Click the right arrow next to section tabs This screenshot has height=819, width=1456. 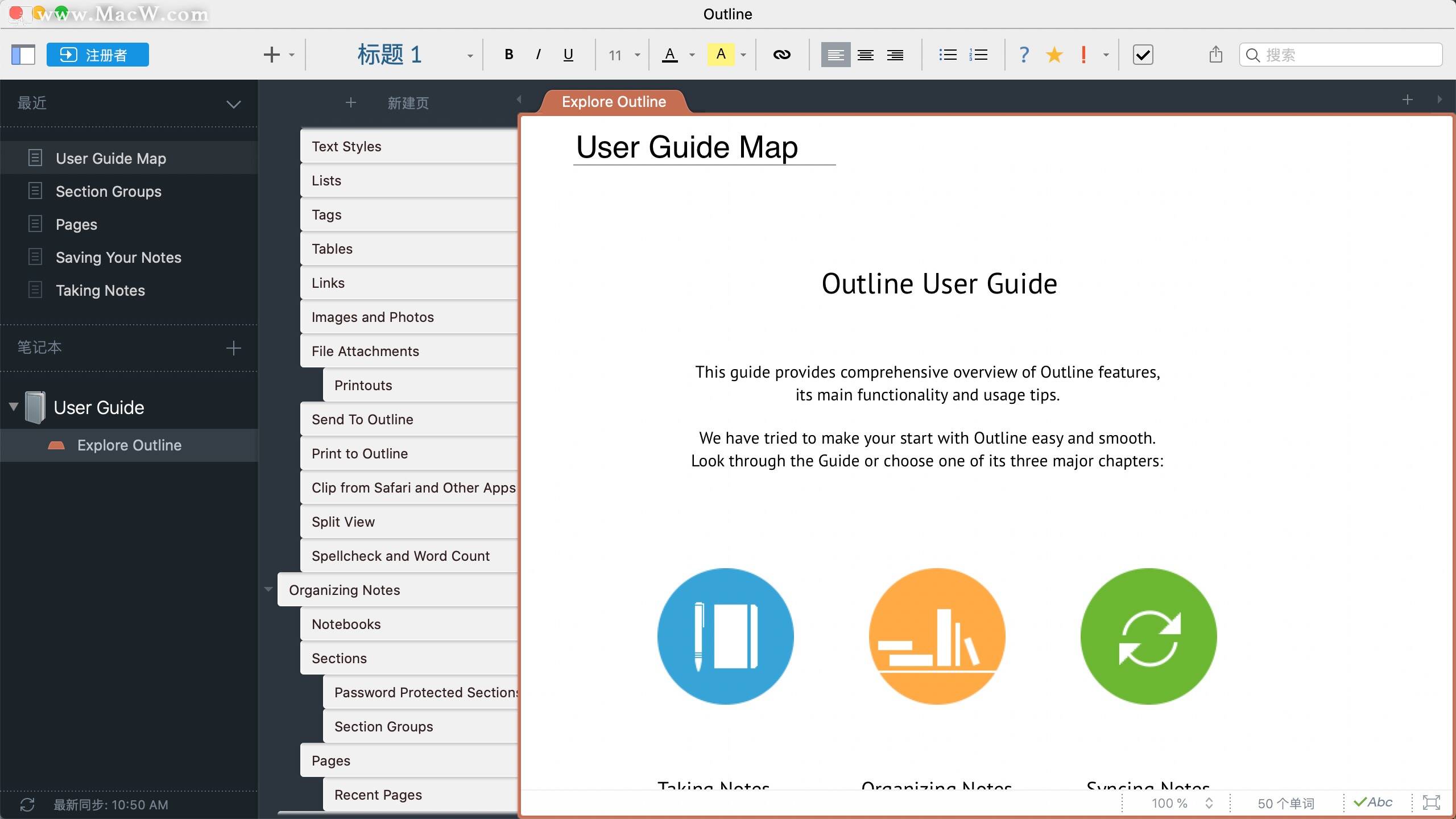point(1440,100)
